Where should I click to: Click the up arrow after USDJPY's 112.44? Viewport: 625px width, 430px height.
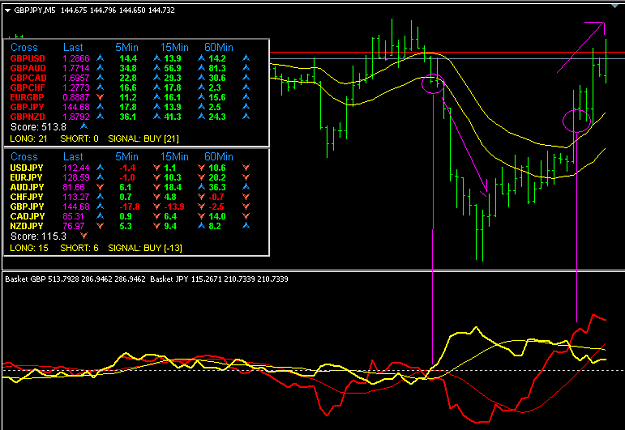[x=100, y=167]
